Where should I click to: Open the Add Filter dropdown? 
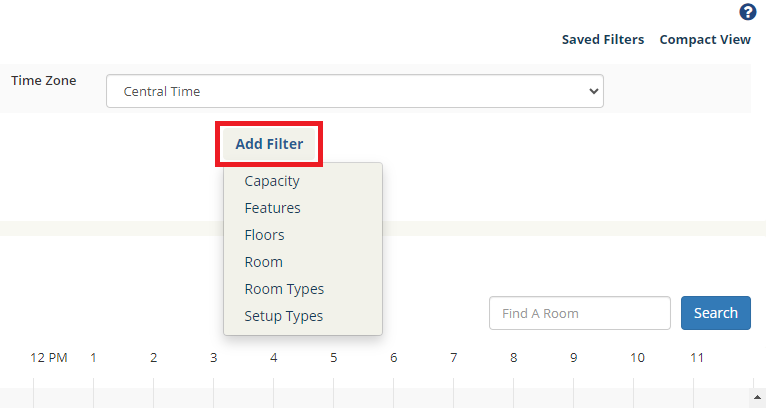tap(269, 144)
